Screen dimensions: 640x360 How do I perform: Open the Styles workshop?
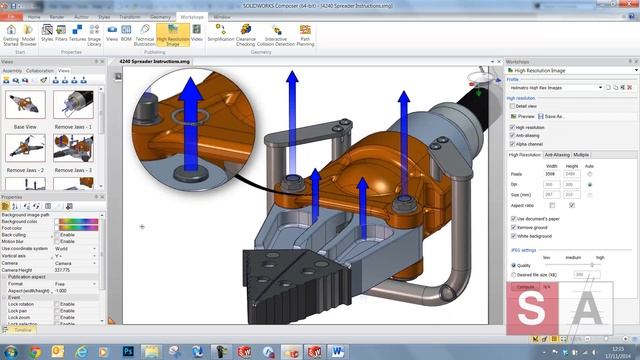point(47,33)
